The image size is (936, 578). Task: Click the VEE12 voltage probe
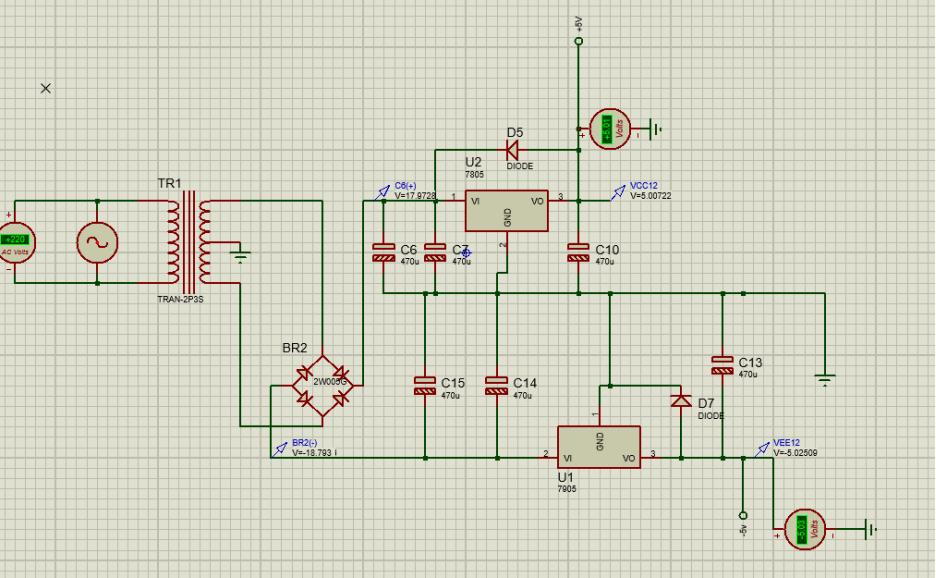point(762,449)
